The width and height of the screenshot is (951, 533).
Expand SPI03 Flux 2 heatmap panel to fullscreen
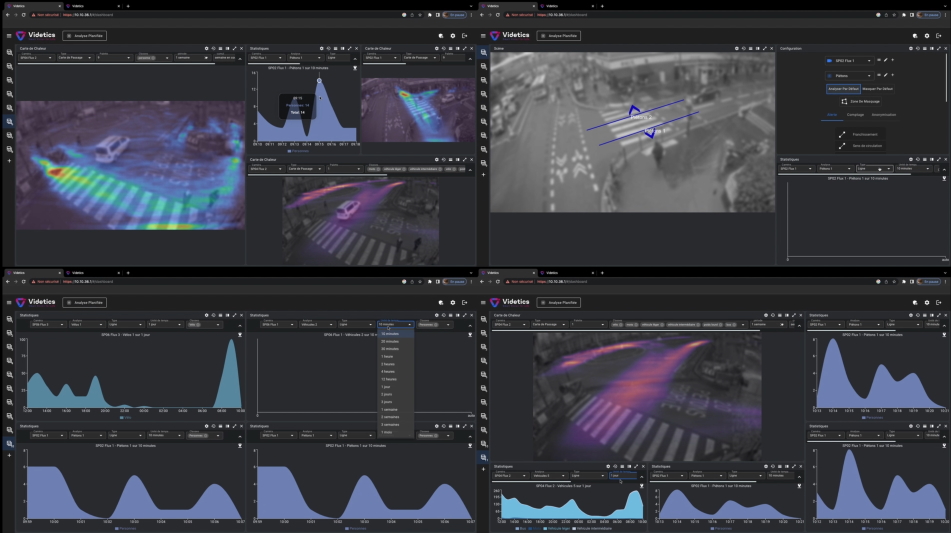coord(234,49)
